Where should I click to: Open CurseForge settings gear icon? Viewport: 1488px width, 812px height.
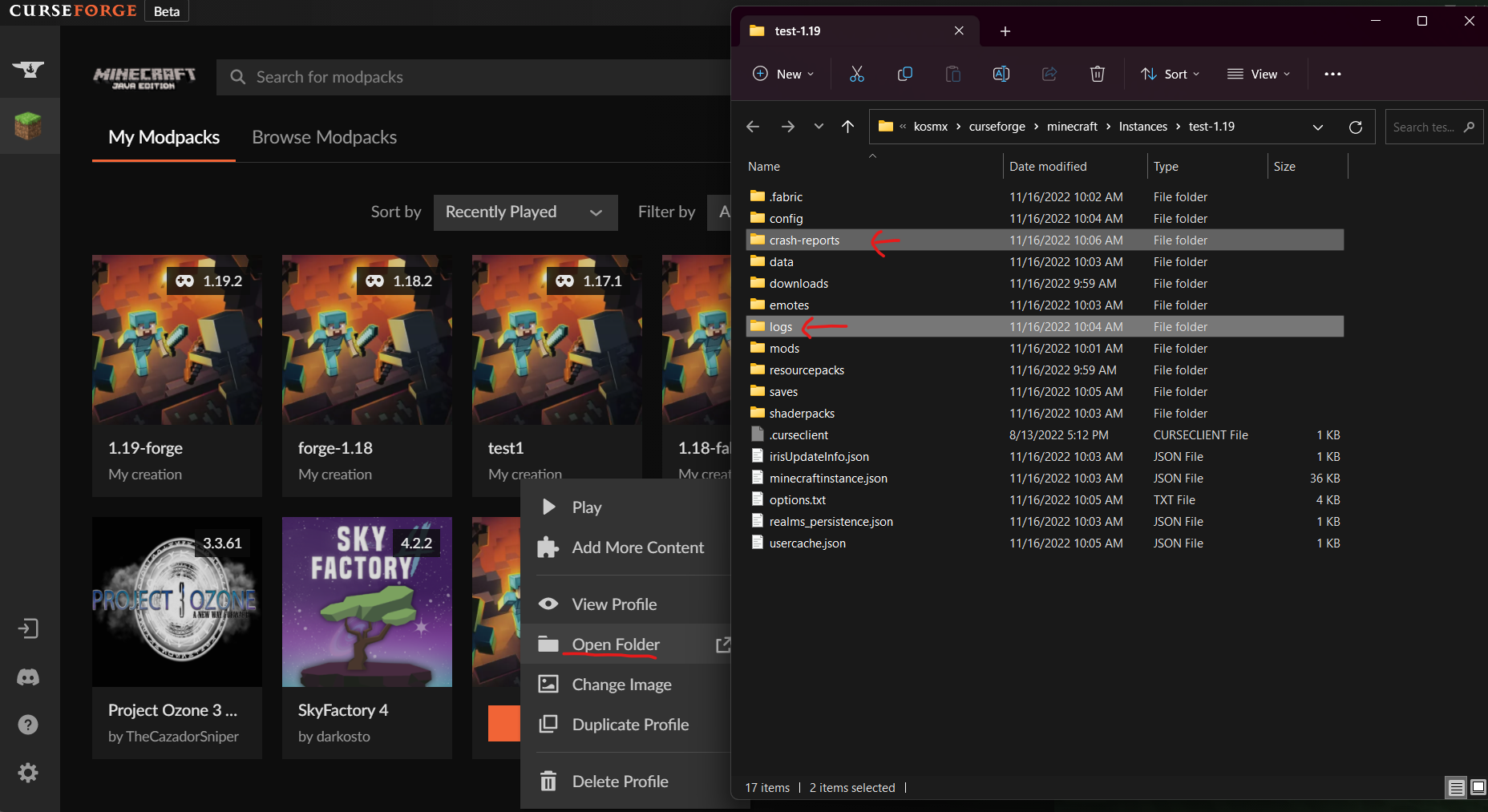28,773
